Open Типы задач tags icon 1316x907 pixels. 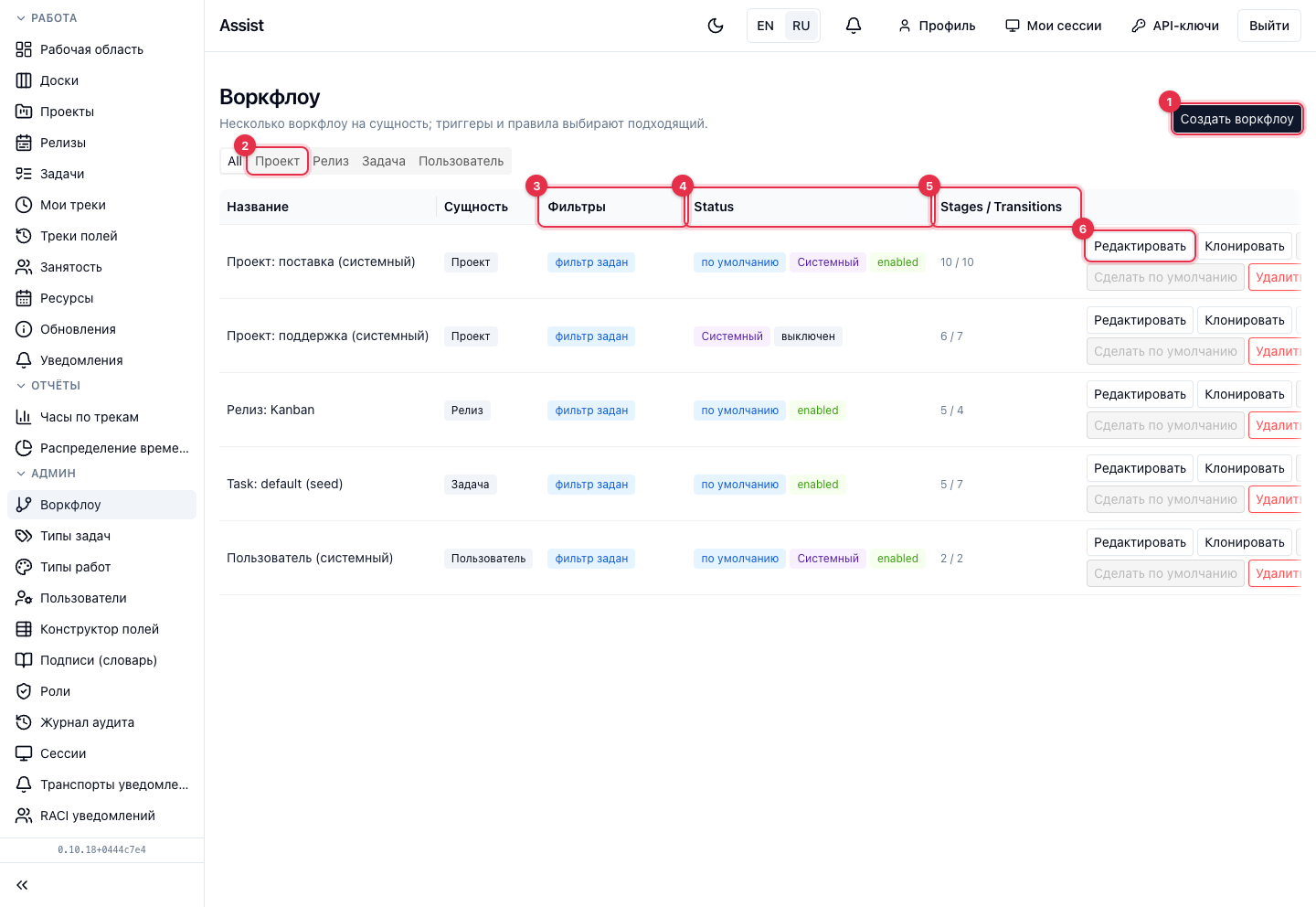click(24, 536)
